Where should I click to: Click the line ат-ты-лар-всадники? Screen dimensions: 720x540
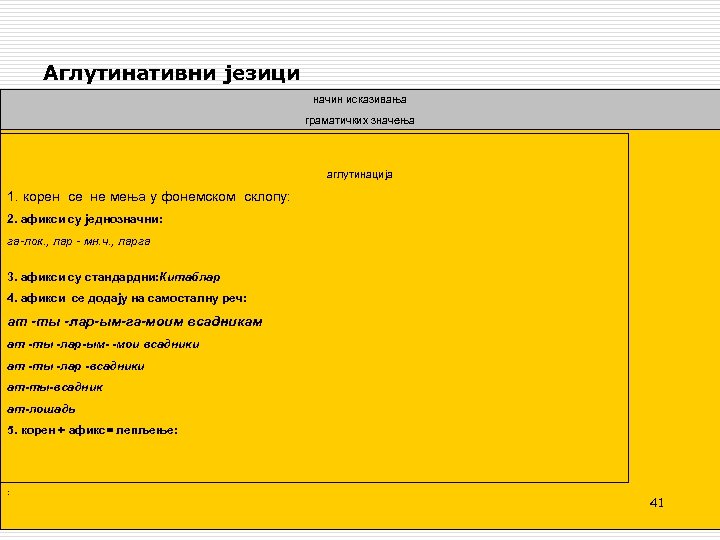point(76,366)
